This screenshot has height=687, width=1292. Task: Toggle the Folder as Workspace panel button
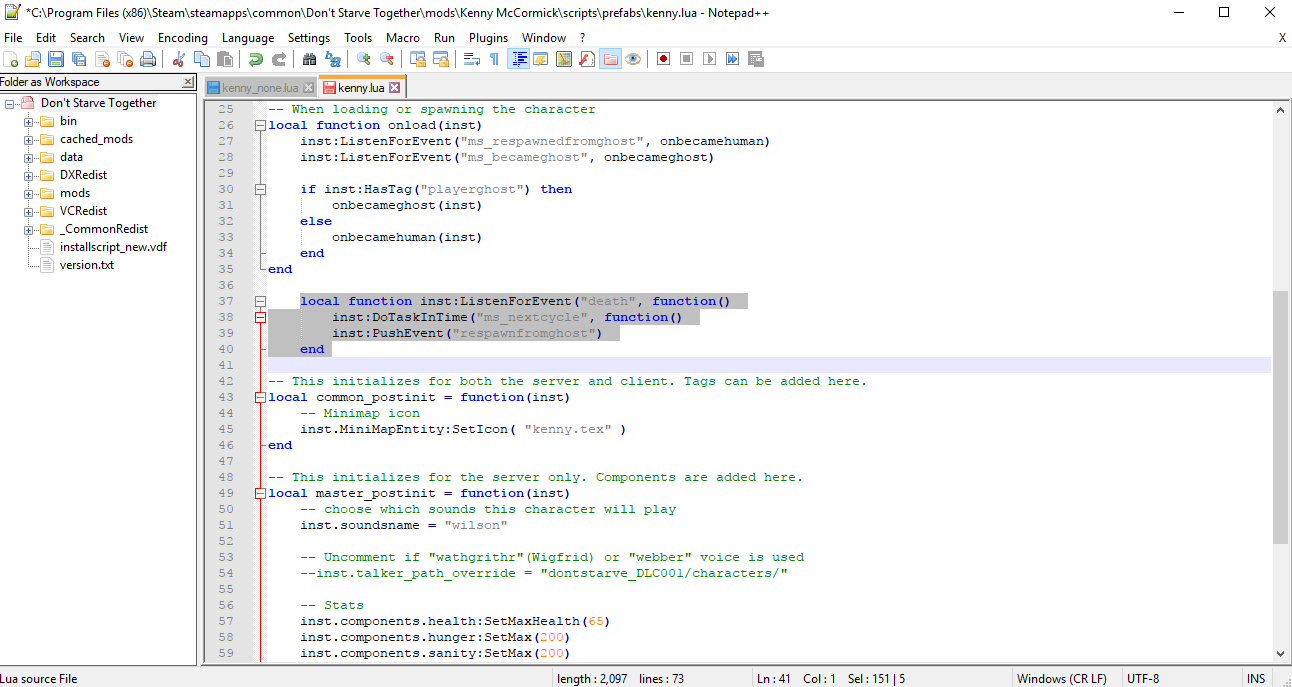point(610,60)
